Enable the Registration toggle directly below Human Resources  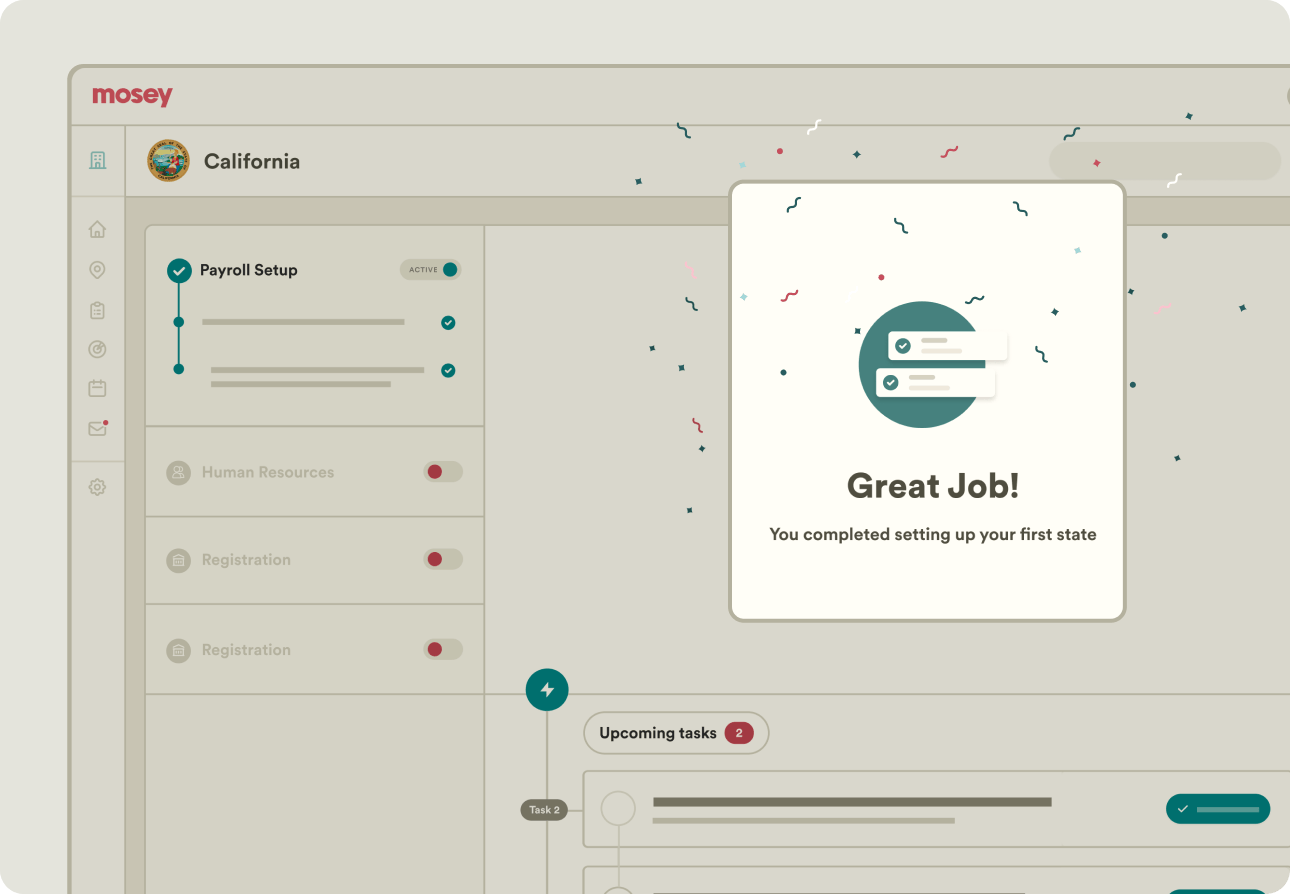tap(442, 559)
